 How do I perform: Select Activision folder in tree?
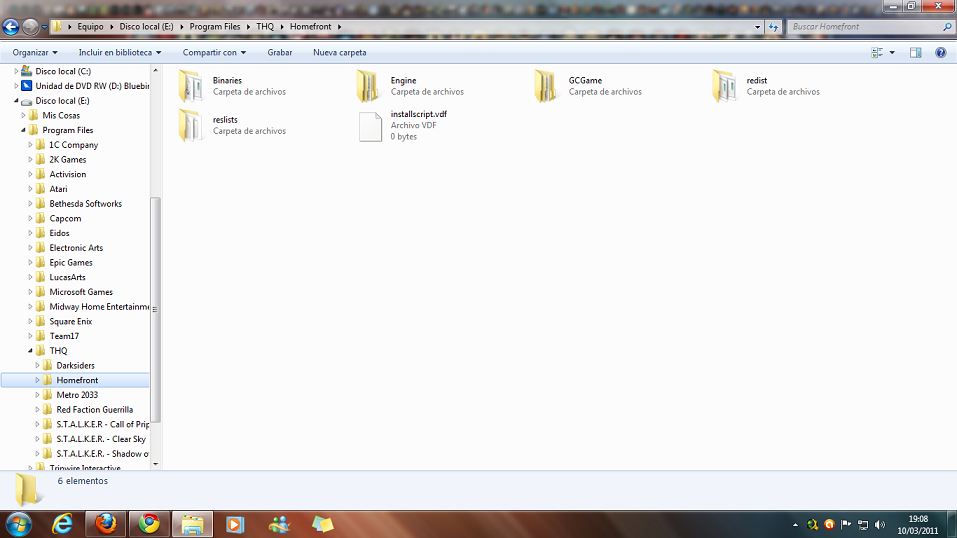[68, 174]
